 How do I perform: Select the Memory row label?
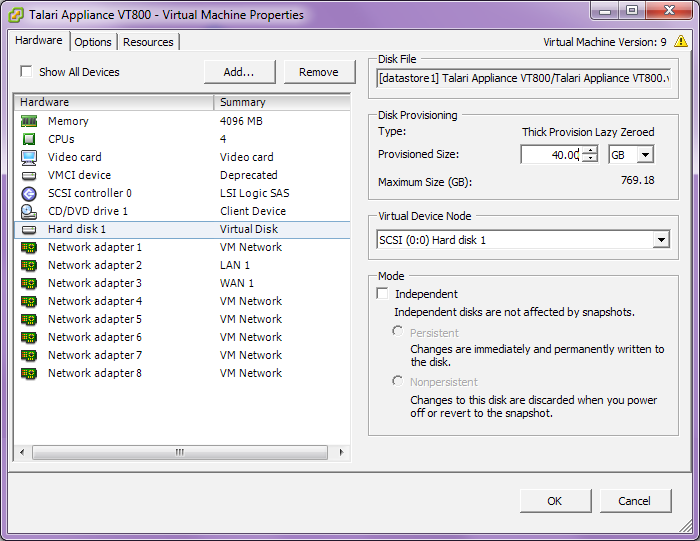(x=68, y=121)
